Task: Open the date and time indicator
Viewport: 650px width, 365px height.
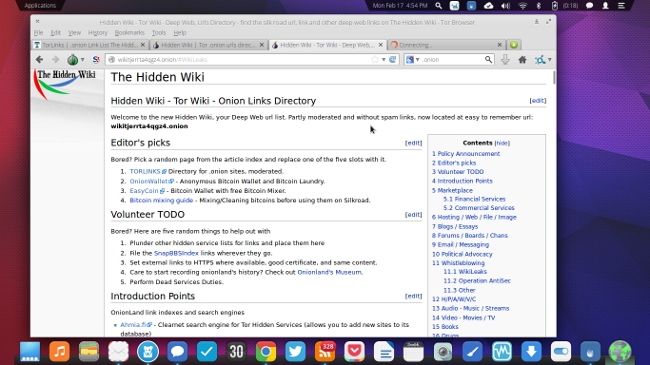Action: [400, 5]
